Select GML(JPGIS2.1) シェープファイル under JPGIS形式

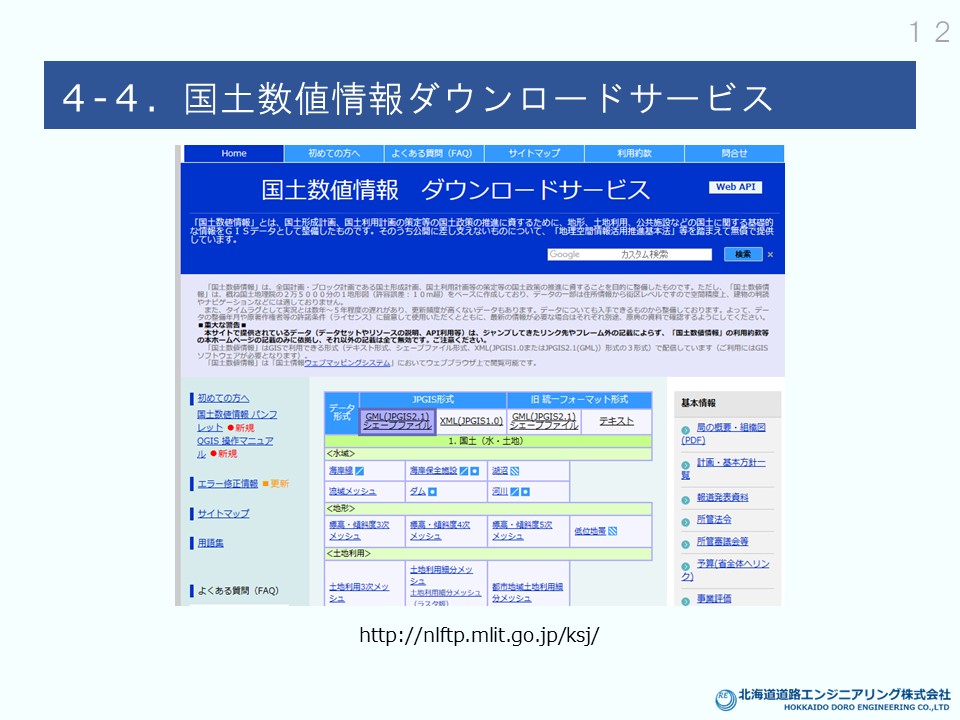coord(396,421)
